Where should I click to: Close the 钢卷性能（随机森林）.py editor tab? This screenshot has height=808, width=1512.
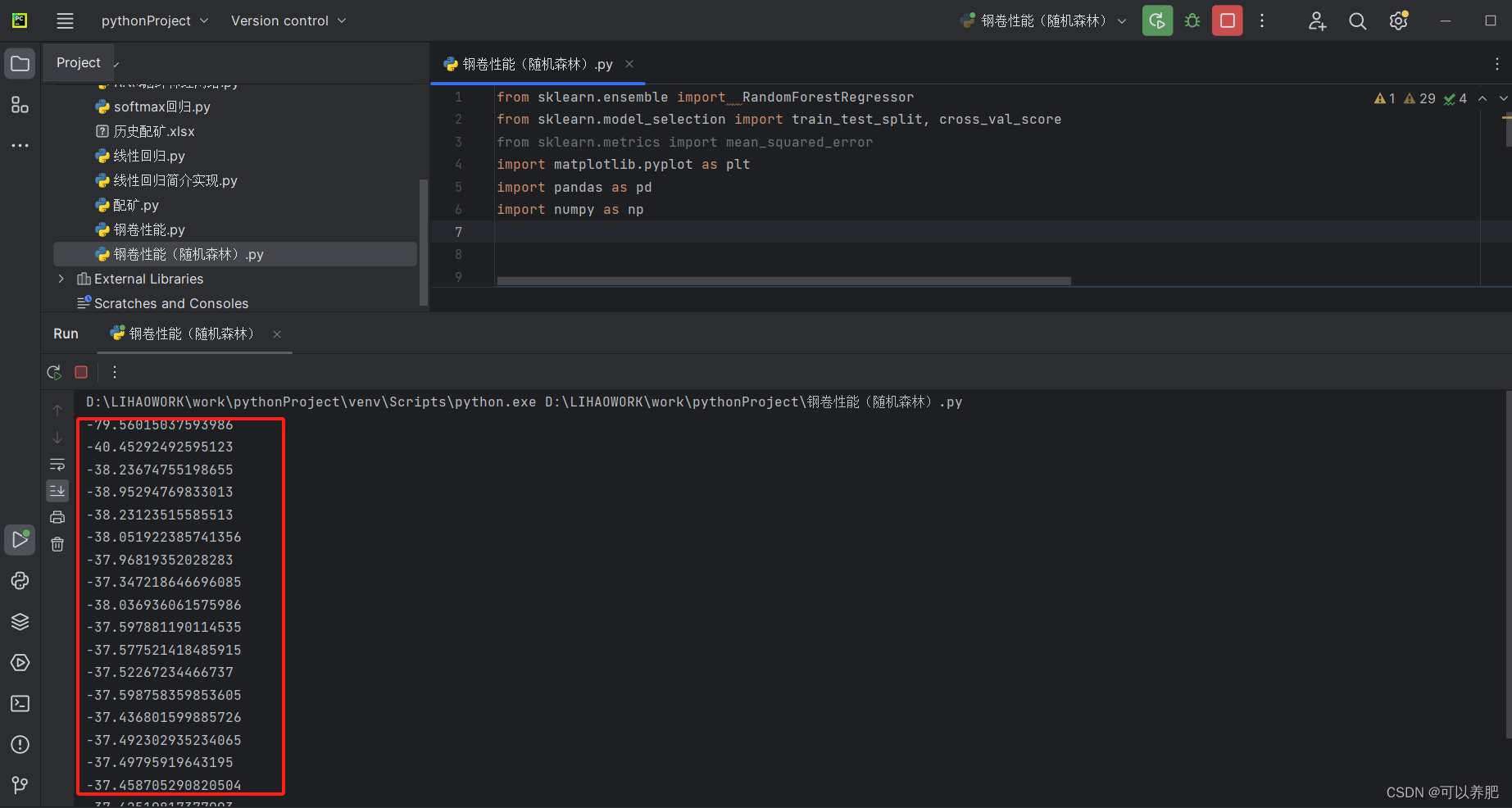(629, 64)
